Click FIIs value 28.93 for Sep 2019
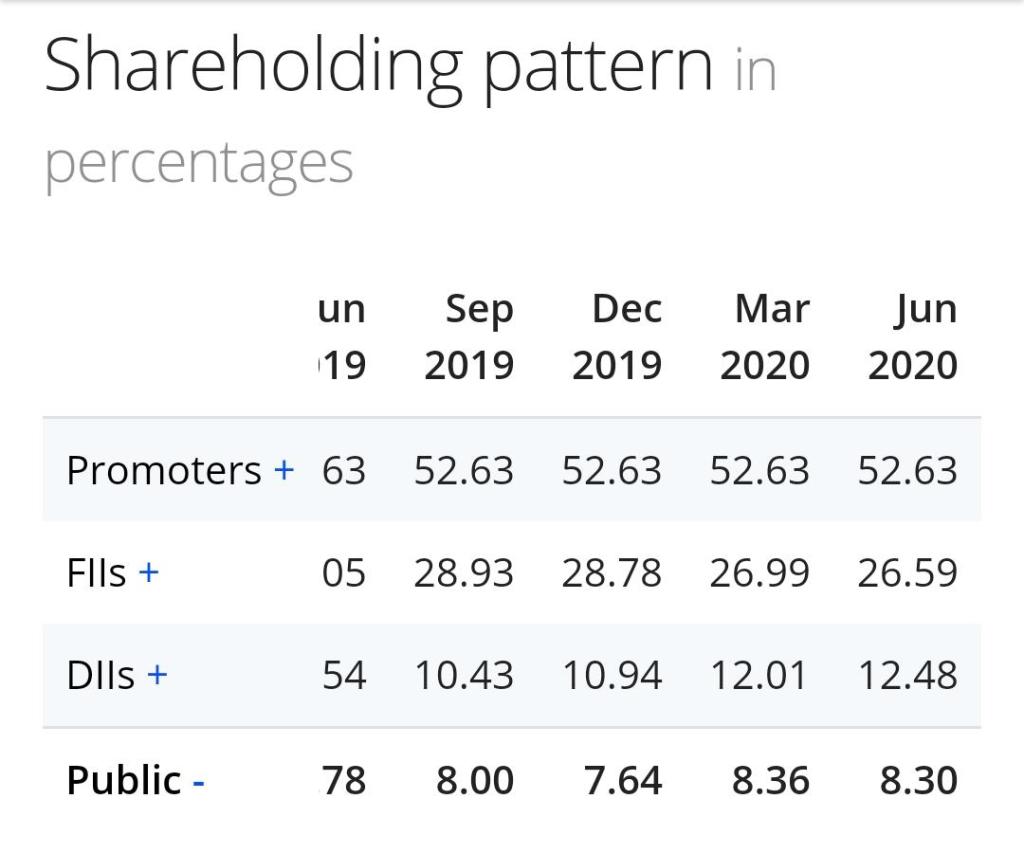1024x853 pixels. click(x=464, y=573)
